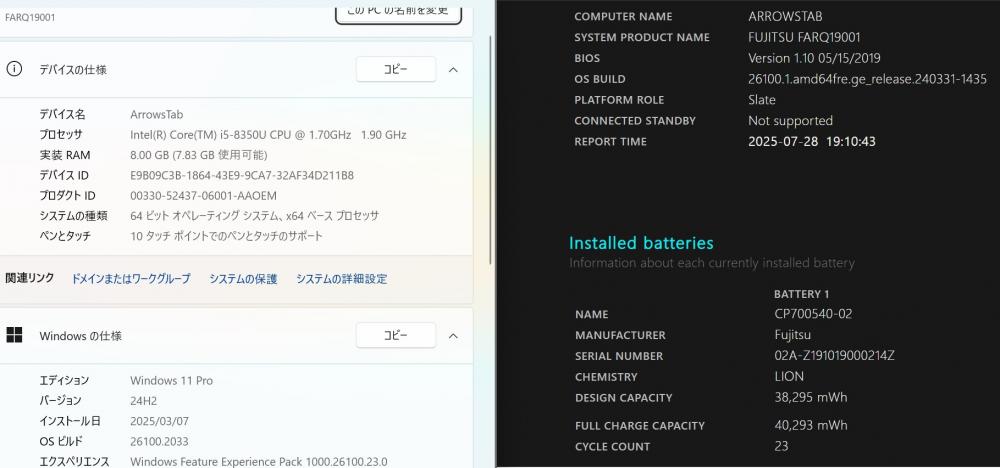Click the この PC の名前を変更 rename button
1000x468 pixels.
[x=398, y=11]
